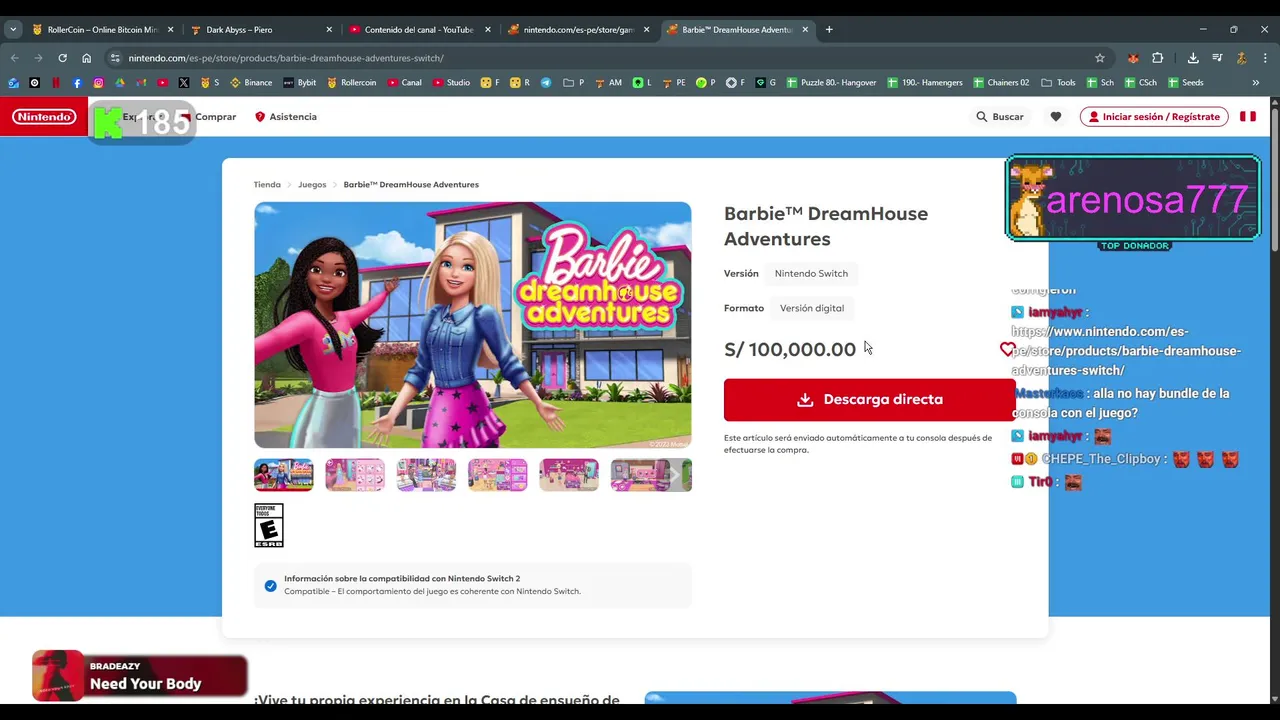Open the Chrome three-dot menu
This screenshot has width=1280, height=720.
[1264, 58]
